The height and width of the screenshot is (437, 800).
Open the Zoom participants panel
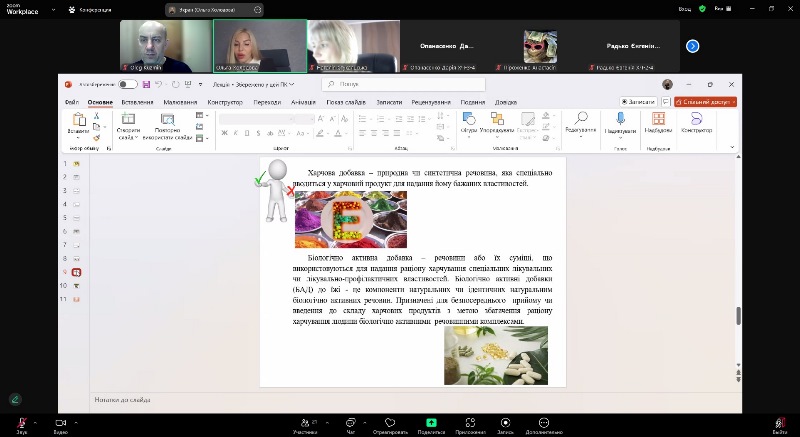(304, 422)
